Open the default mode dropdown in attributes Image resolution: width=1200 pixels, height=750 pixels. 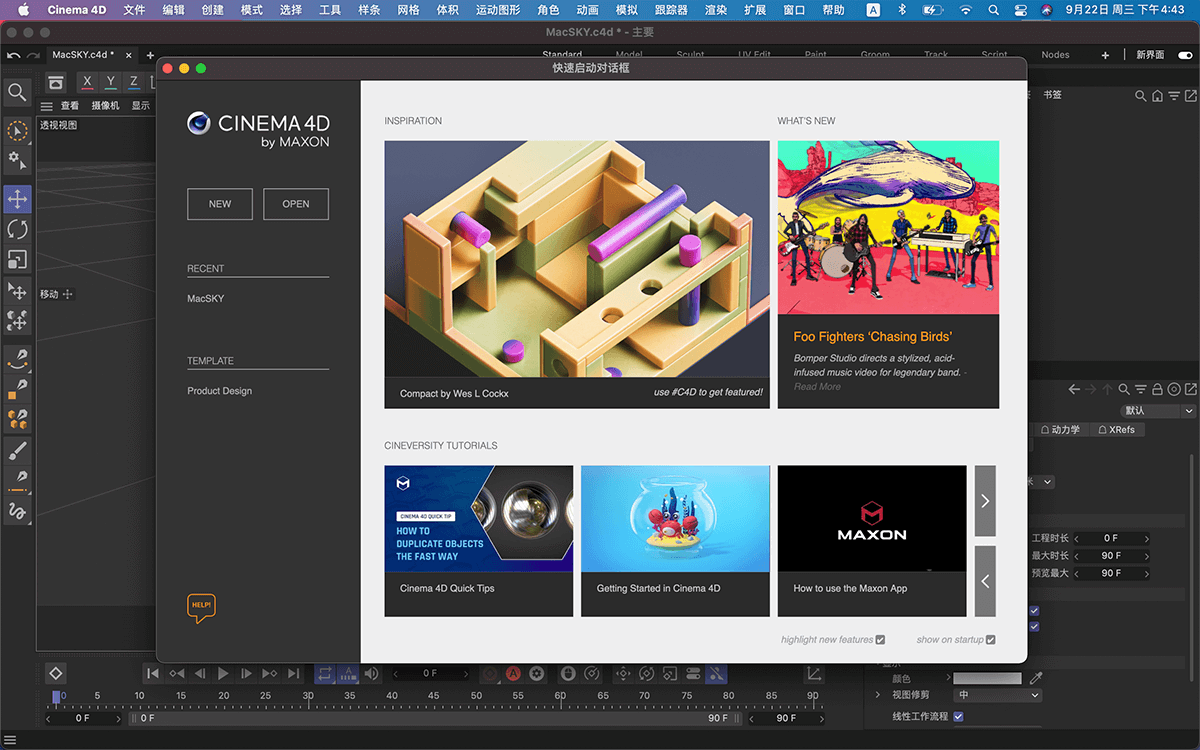[1158, 411]
